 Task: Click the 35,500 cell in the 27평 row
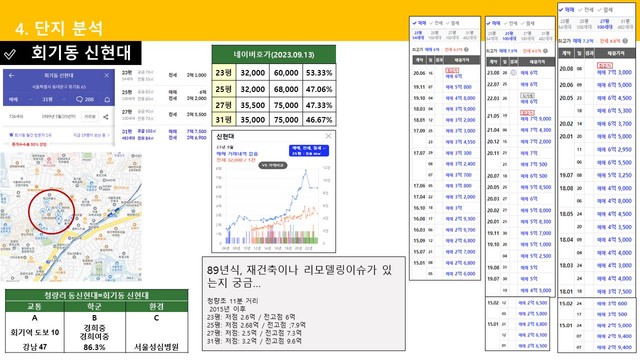click(253, 105)
